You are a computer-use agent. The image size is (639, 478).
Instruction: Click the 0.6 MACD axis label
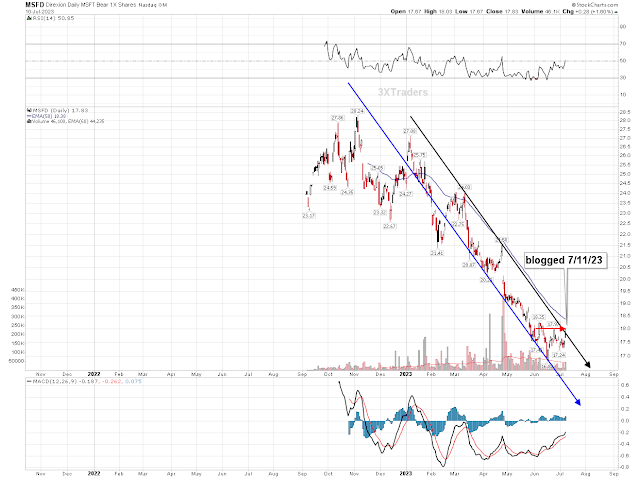coord(625,385)
